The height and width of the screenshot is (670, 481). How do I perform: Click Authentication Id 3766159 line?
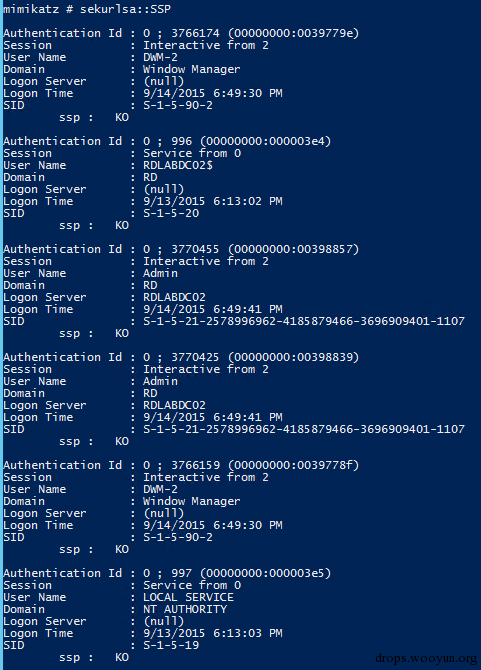[x=181, y=465]
